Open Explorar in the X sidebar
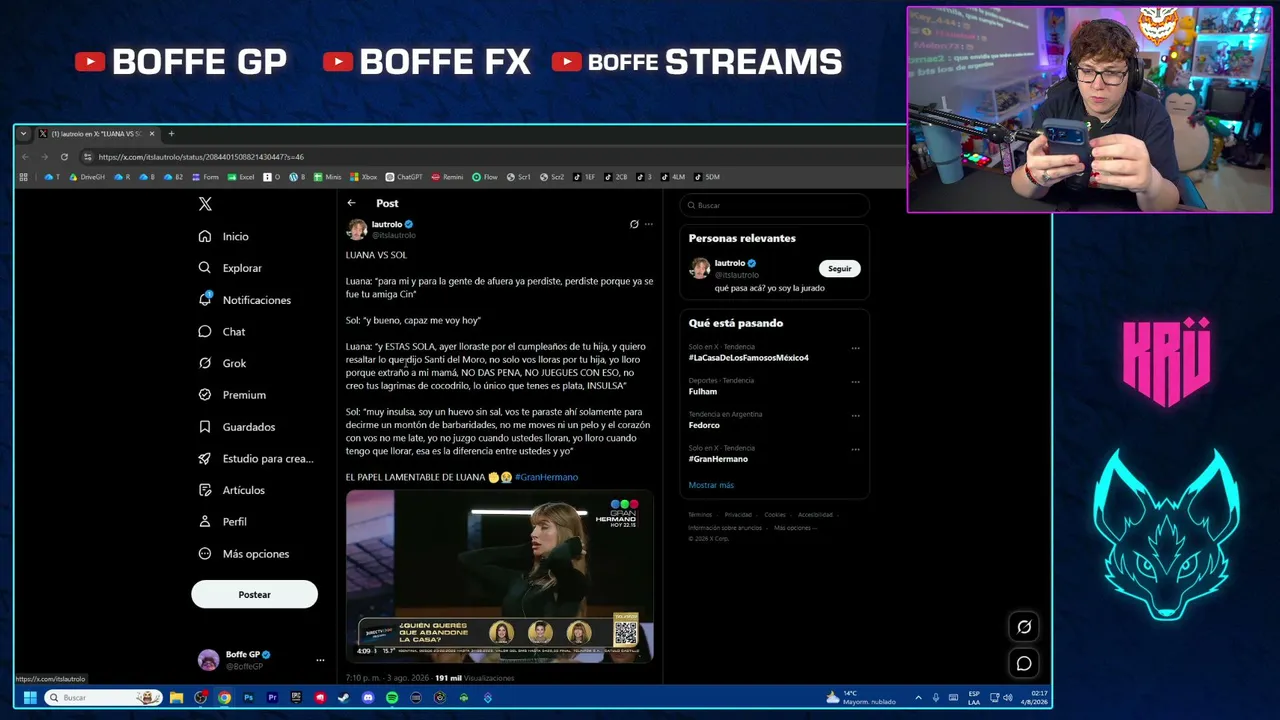 230,268
